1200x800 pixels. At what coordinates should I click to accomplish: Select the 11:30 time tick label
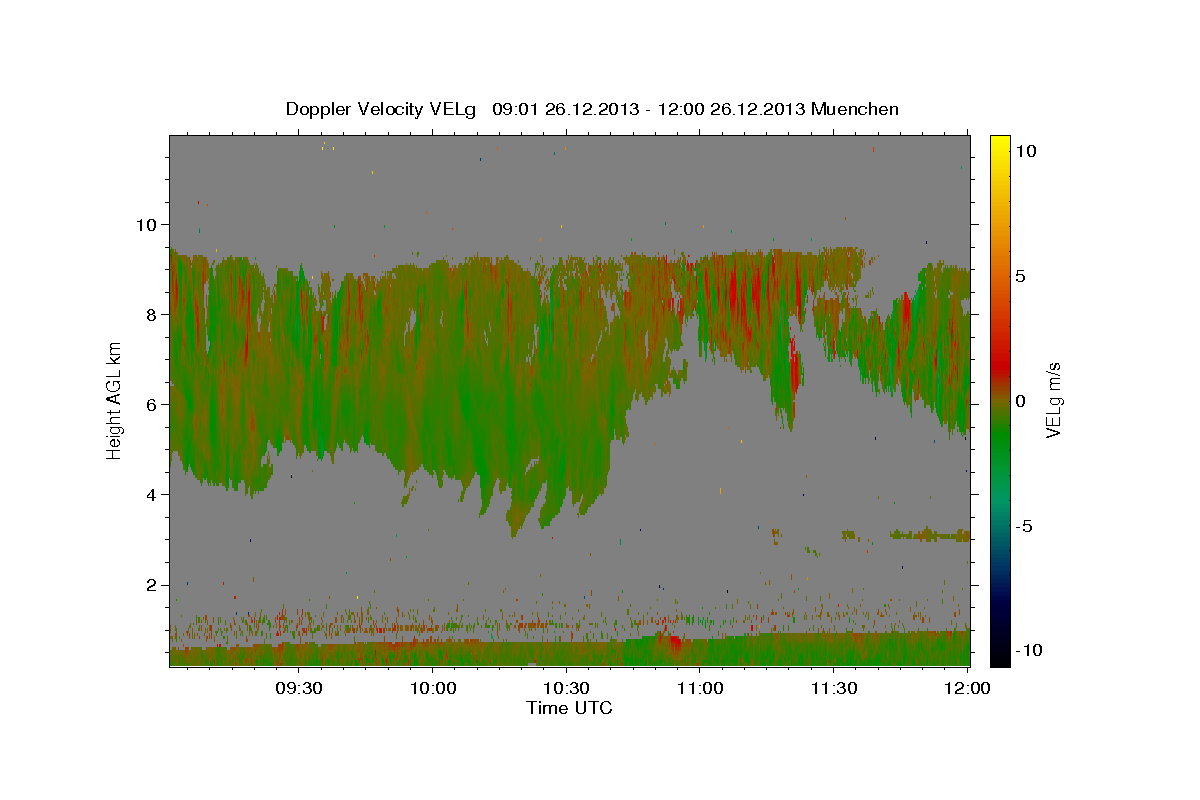[x=833, y=689]
